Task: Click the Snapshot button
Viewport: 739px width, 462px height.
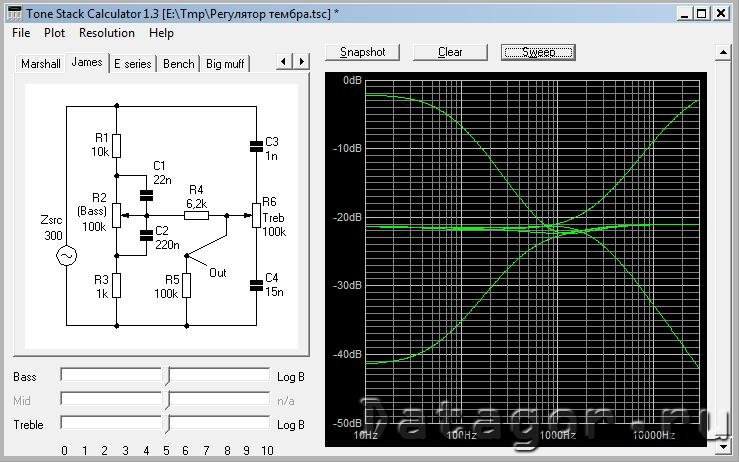Action: click(362, 52)
